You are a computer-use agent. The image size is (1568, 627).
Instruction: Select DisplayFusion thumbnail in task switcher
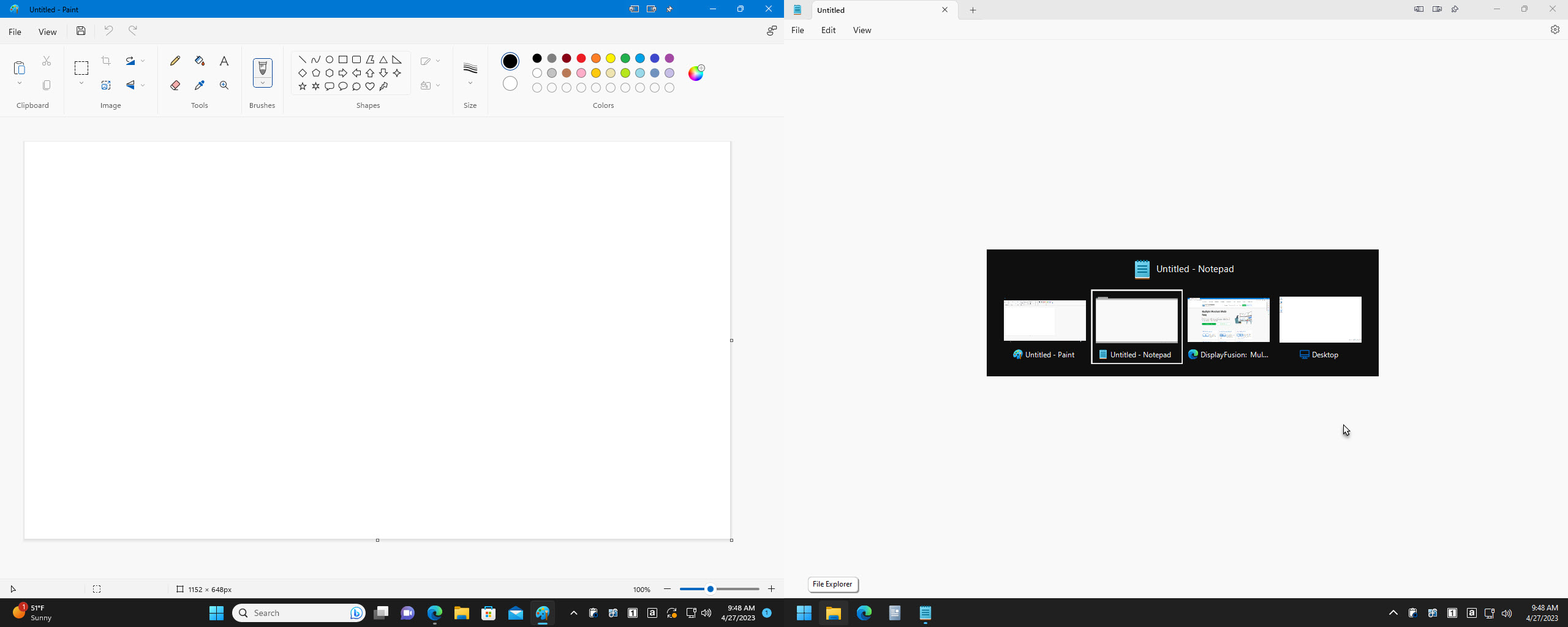pyautogui.click(x=1228, y=327)
